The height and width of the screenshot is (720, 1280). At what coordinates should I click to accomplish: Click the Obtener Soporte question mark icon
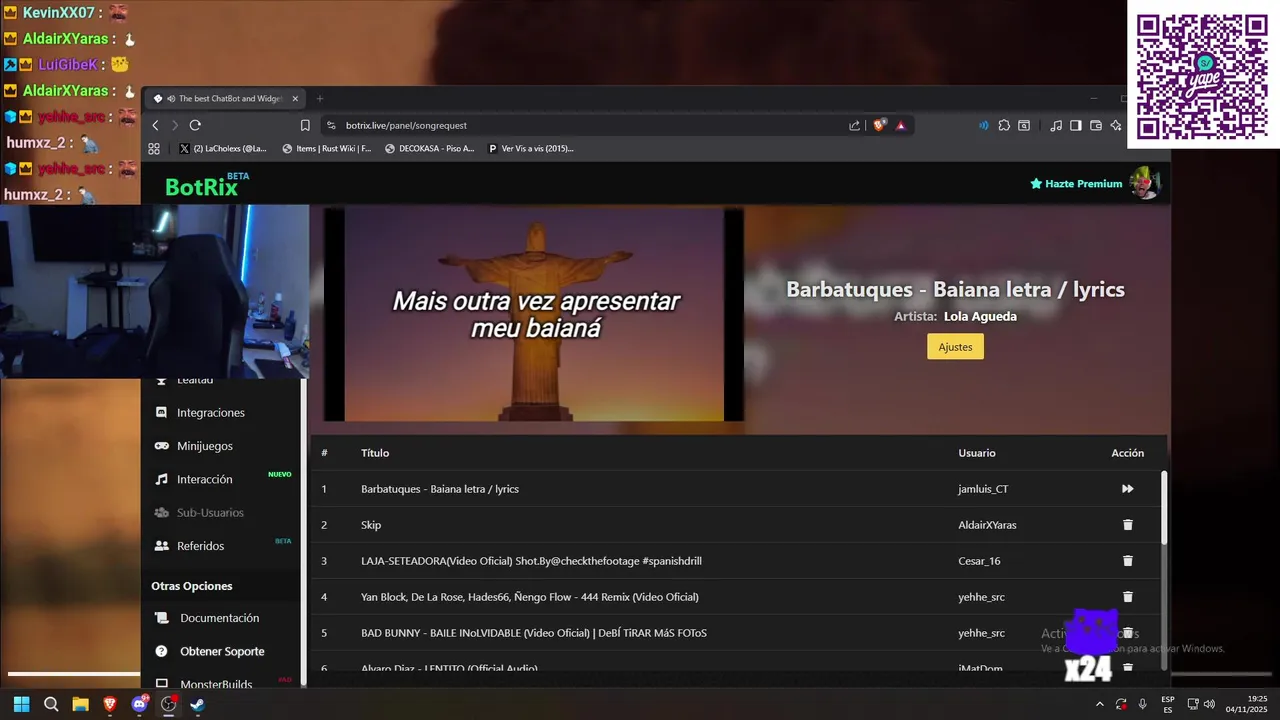pyautogui.click(x=161, y=651)
